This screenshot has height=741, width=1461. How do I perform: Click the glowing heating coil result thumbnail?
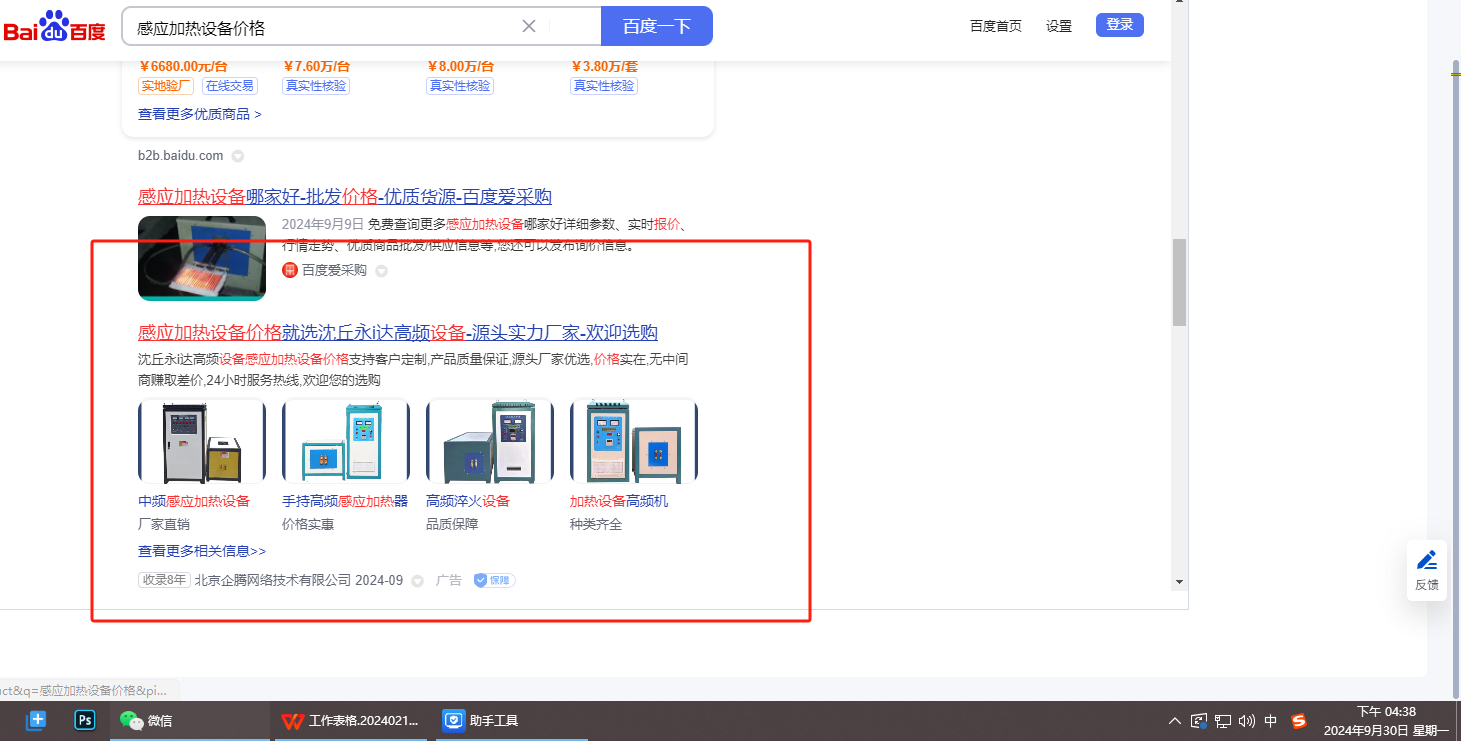pos(202,258)
